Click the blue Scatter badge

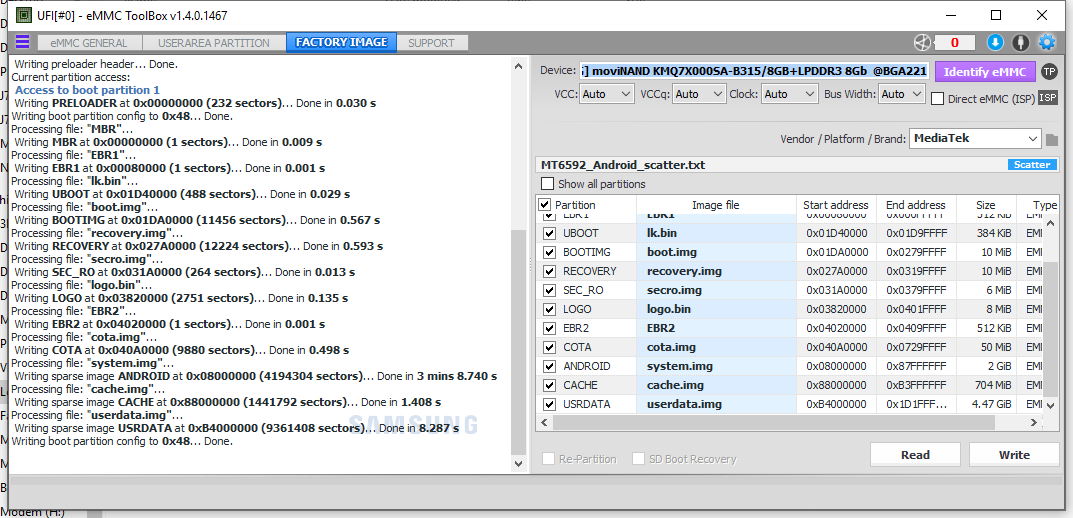click(x=1031, y=165)
